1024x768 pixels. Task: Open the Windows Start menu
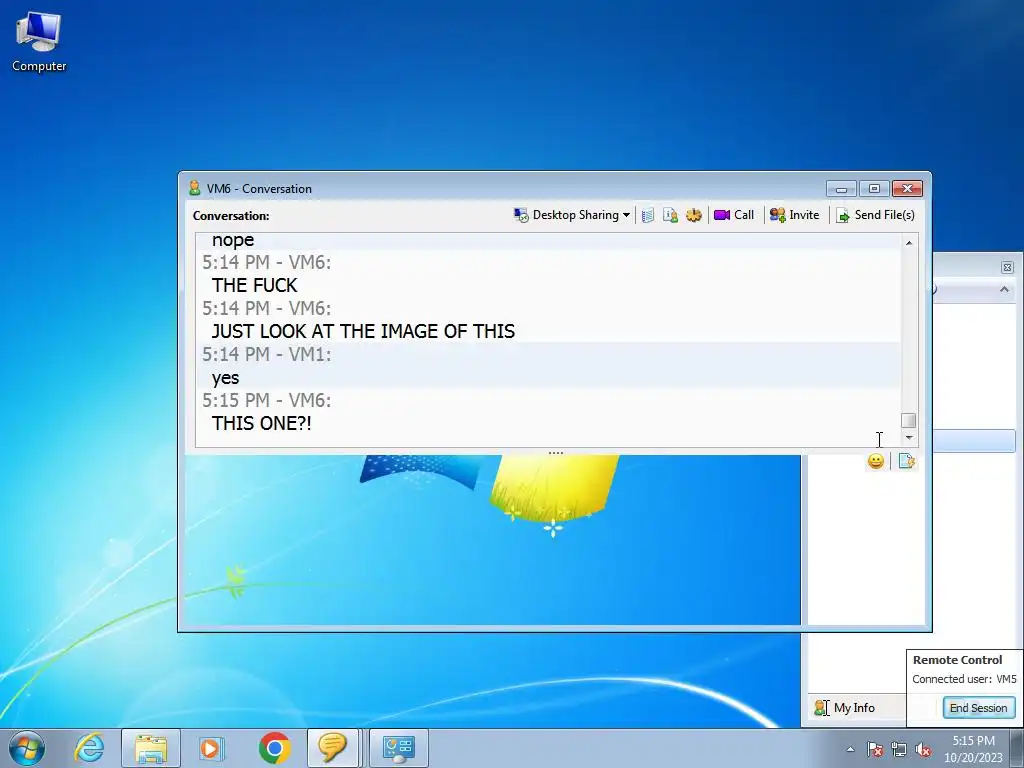pyautogui.click(x=27, y=748)
